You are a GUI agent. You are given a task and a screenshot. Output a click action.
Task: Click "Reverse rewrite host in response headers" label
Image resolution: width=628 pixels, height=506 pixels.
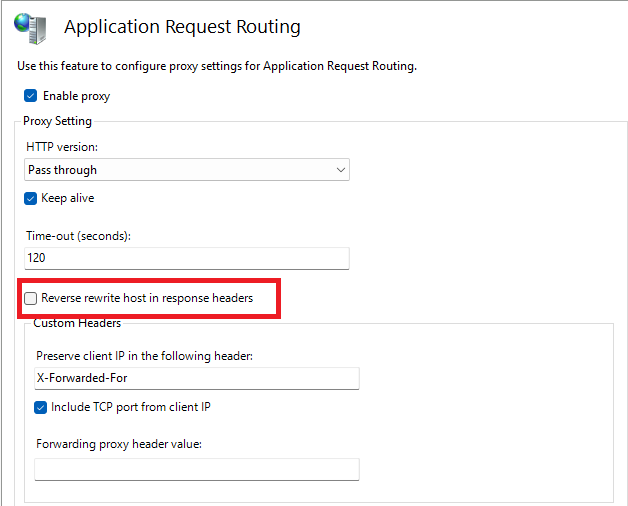(x=147, y=298)
